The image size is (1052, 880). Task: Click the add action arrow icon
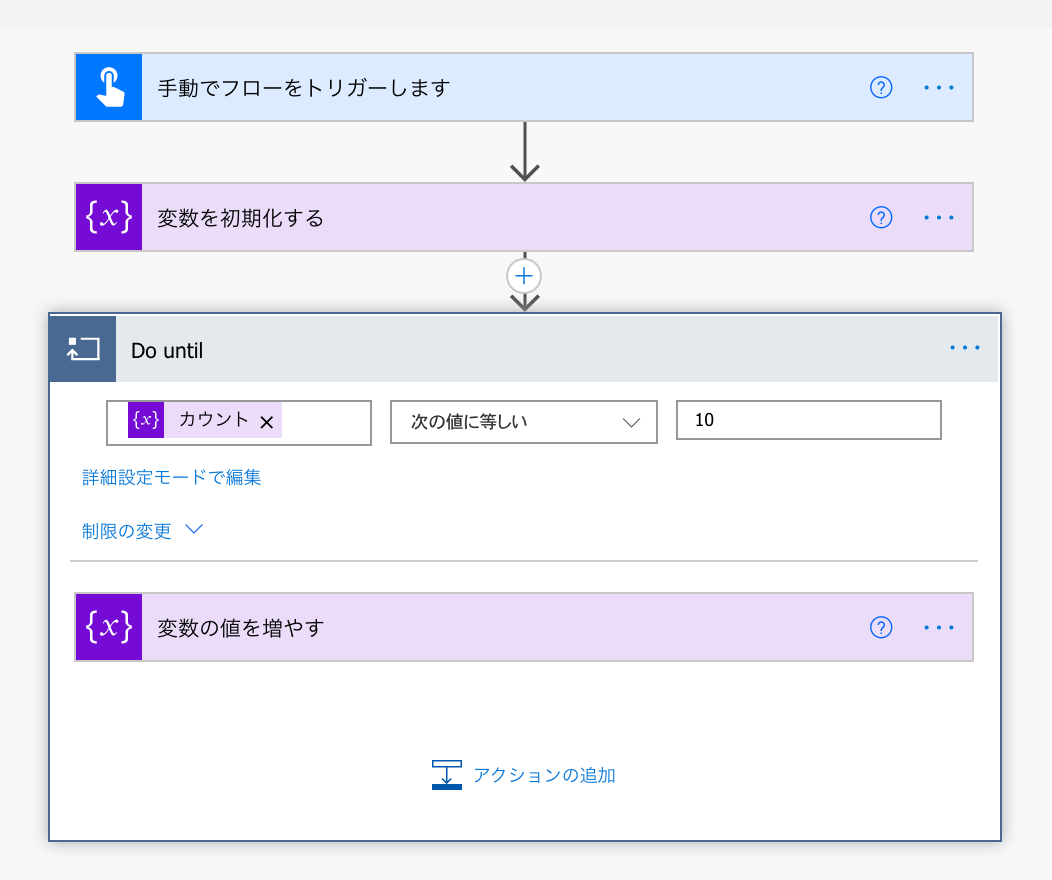(447, 774)
